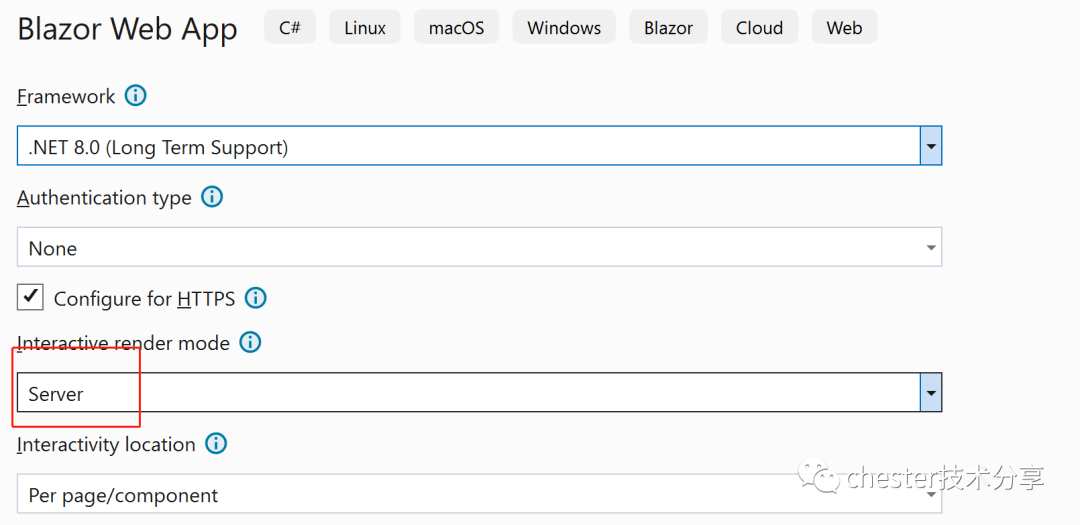
Task: Select the Blazor tag
Action: coord(669,28)
